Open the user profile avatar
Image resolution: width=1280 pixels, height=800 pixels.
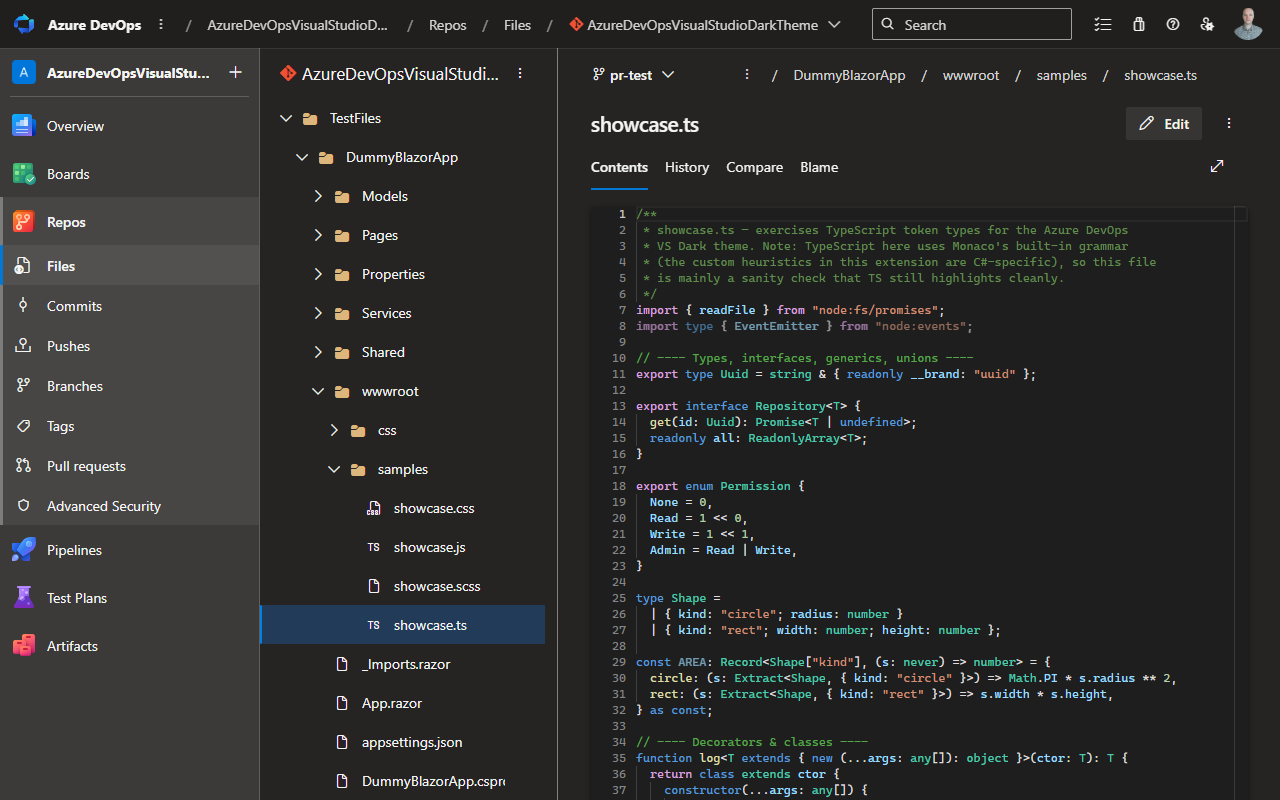click(x=1248, y=24)
